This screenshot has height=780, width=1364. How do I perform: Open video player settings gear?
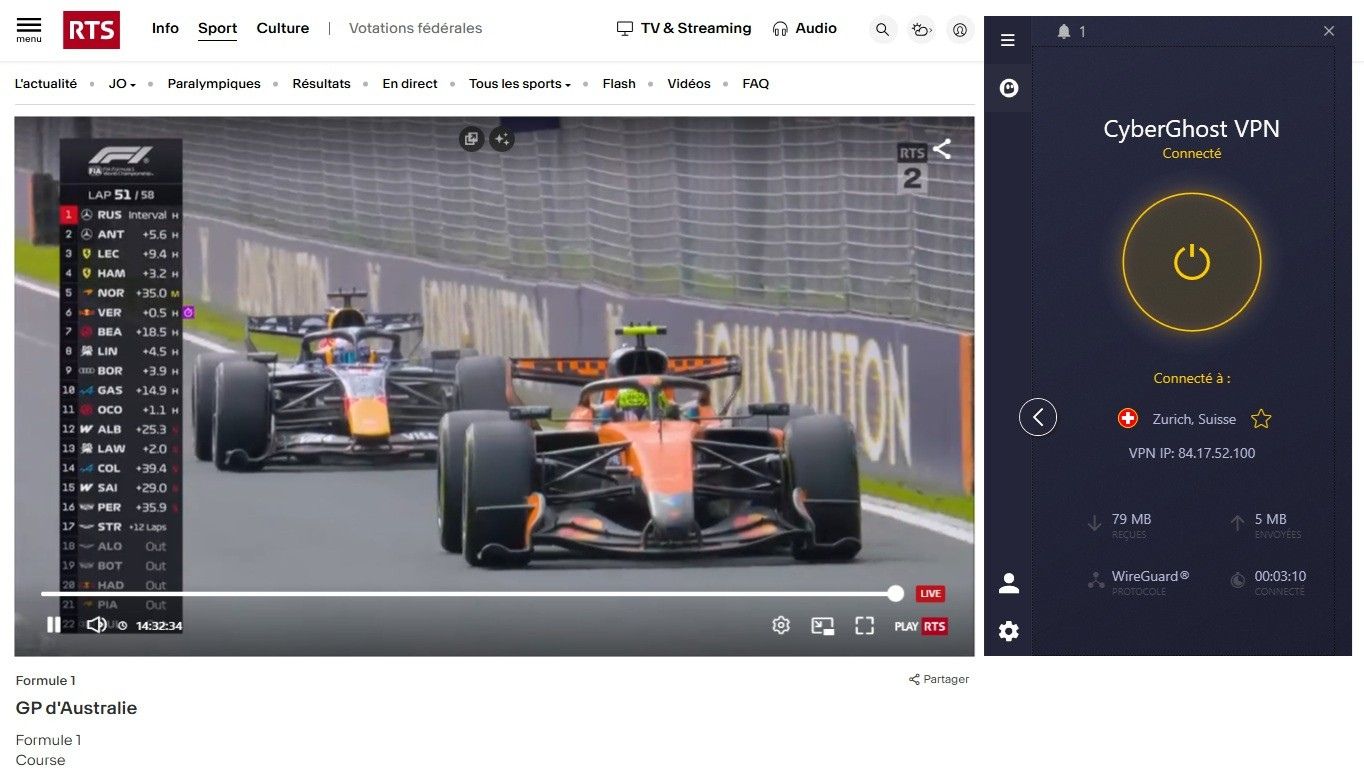(x=781, y=625)
